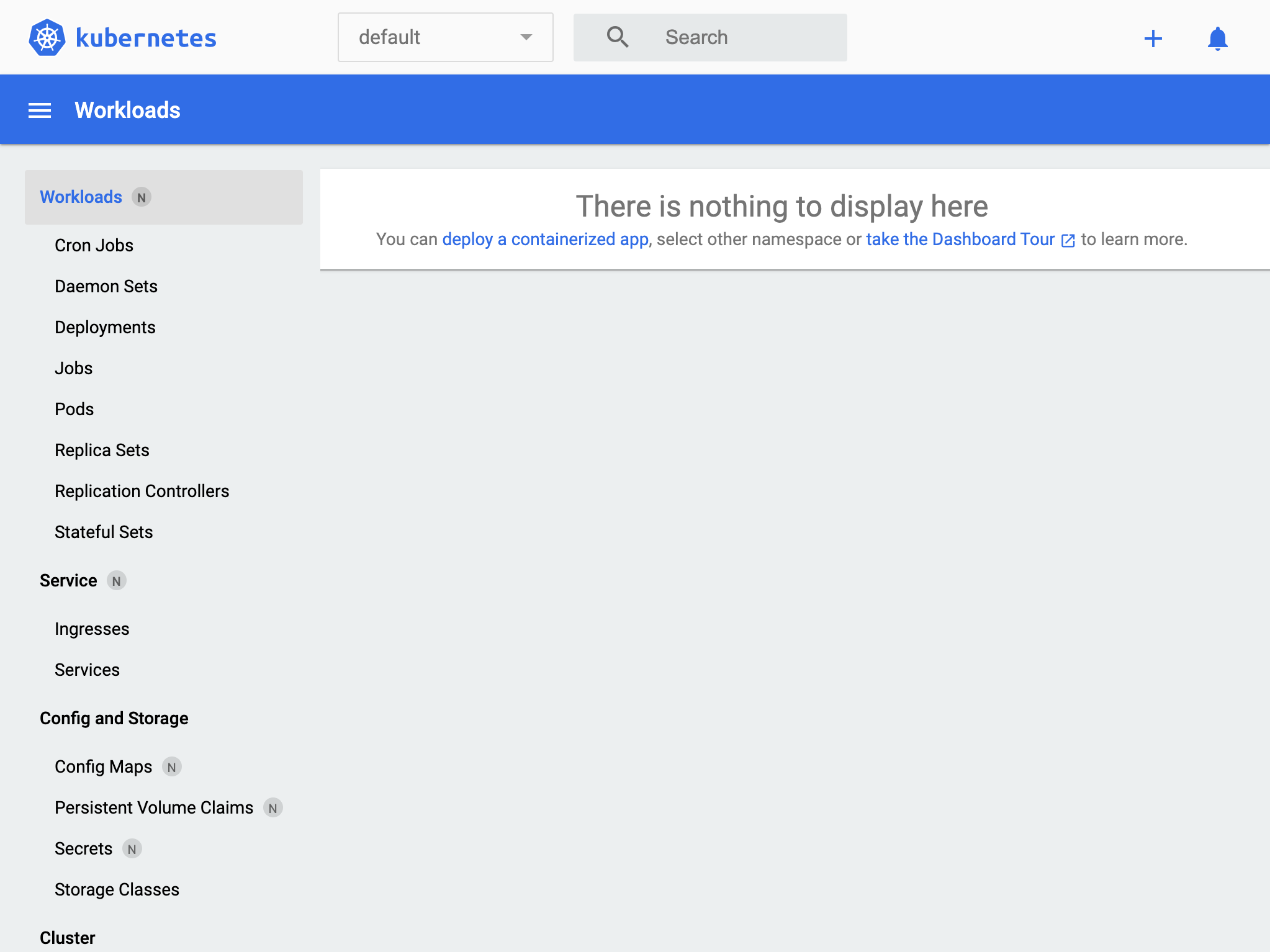Viewport: 1270px width, 952px height.
Task: Click the Kubernetes helm logo icon
Action: [47, 37]
